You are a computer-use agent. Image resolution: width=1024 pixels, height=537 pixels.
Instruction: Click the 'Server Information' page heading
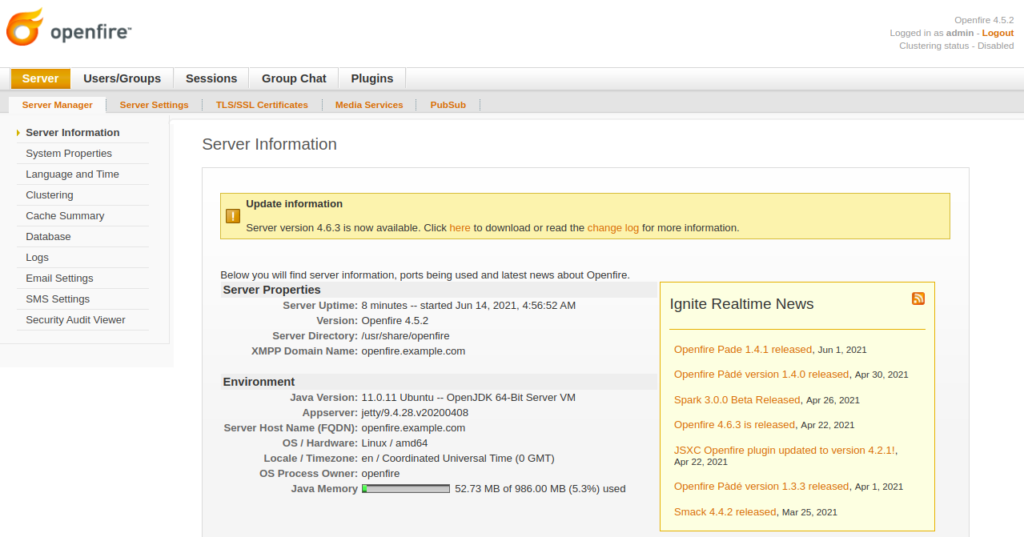269,144
